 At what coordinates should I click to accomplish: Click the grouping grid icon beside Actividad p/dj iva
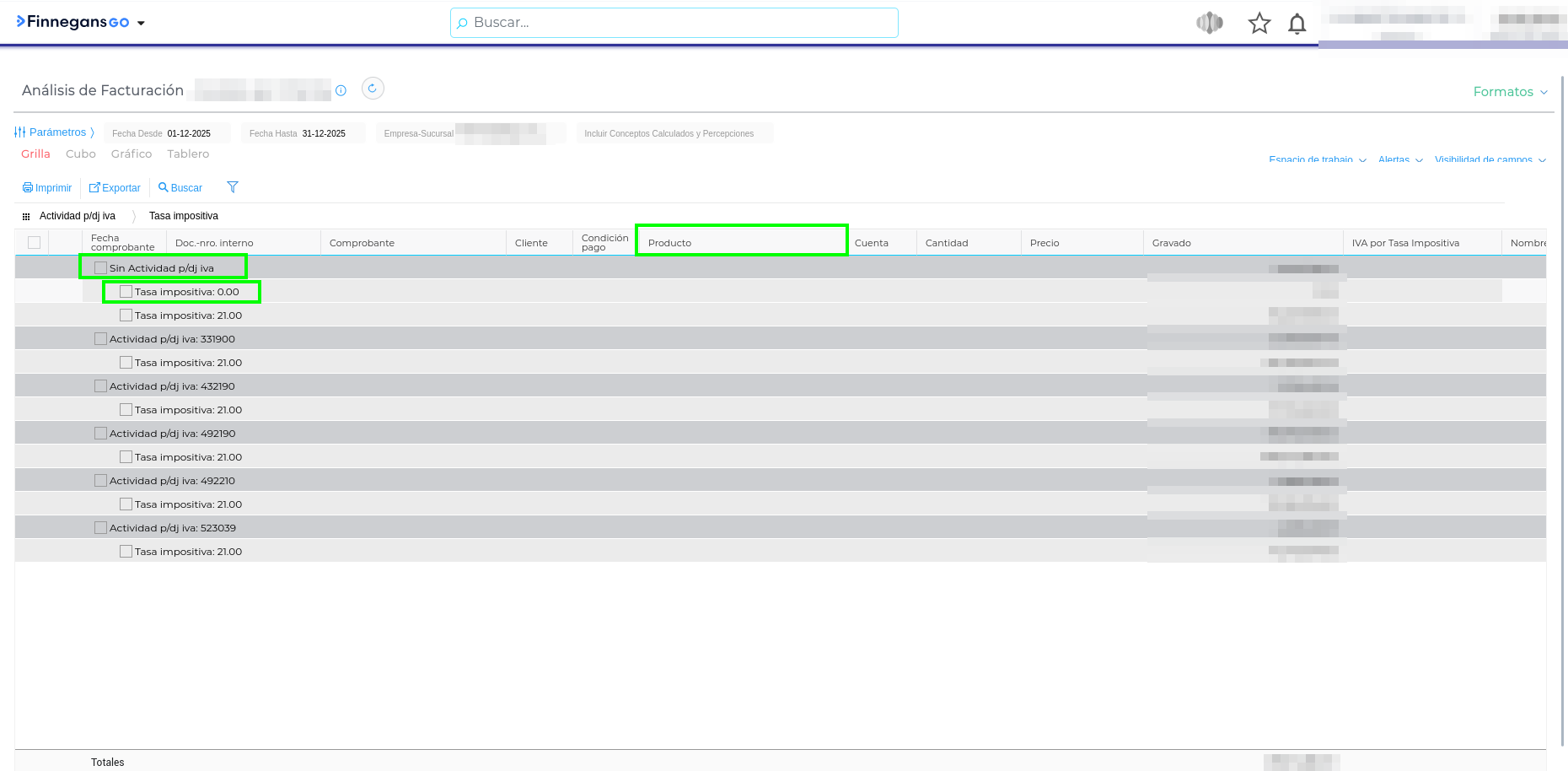26,217
